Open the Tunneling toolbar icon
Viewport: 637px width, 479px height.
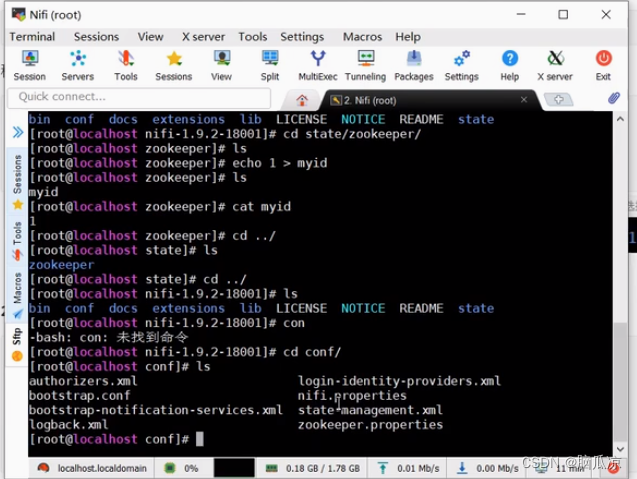366,65
